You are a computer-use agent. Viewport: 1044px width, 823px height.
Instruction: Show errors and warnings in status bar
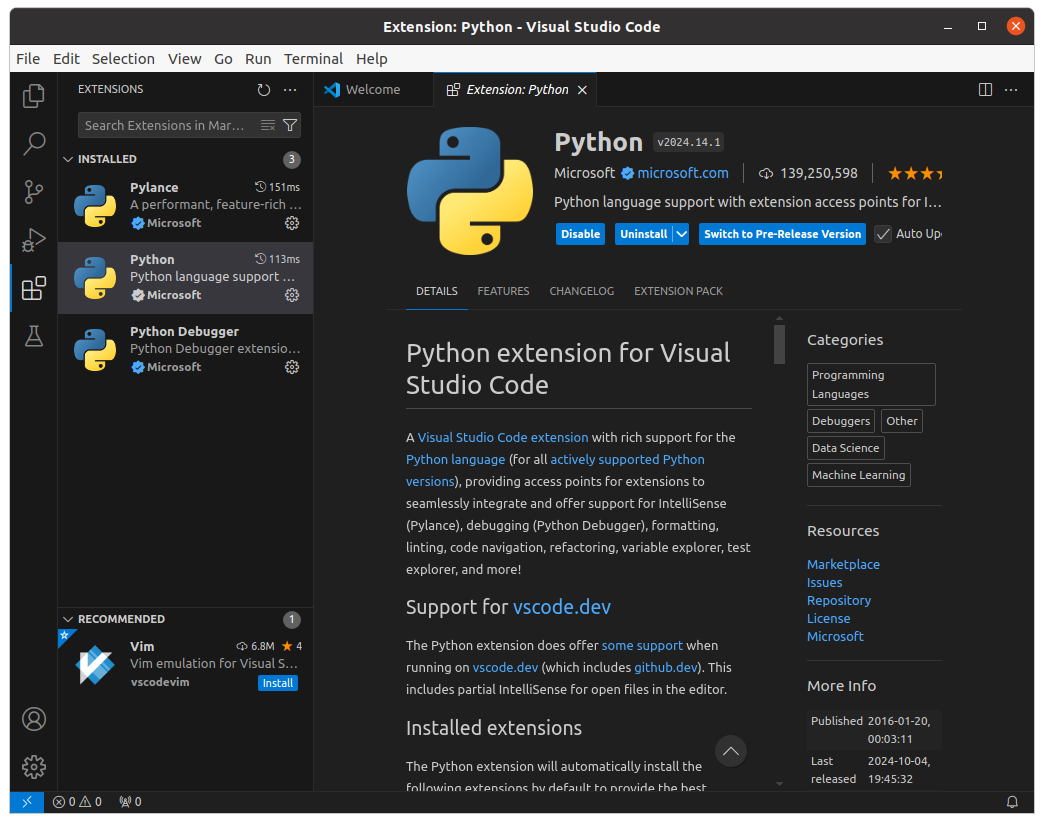click(x=77, y=802)
